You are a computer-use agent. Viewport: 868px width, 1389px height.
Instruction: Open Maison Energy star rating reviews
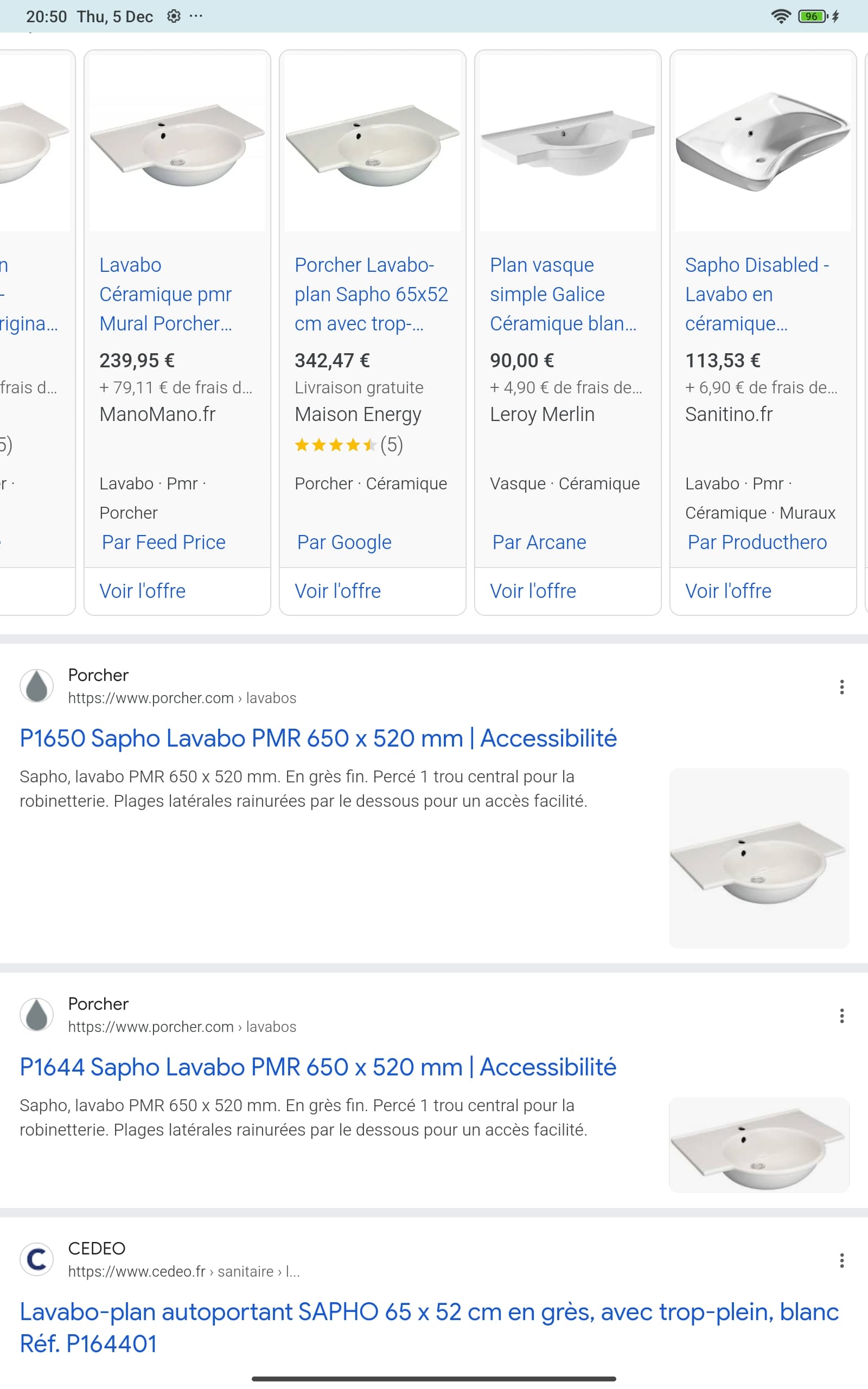tap(348, 444)
